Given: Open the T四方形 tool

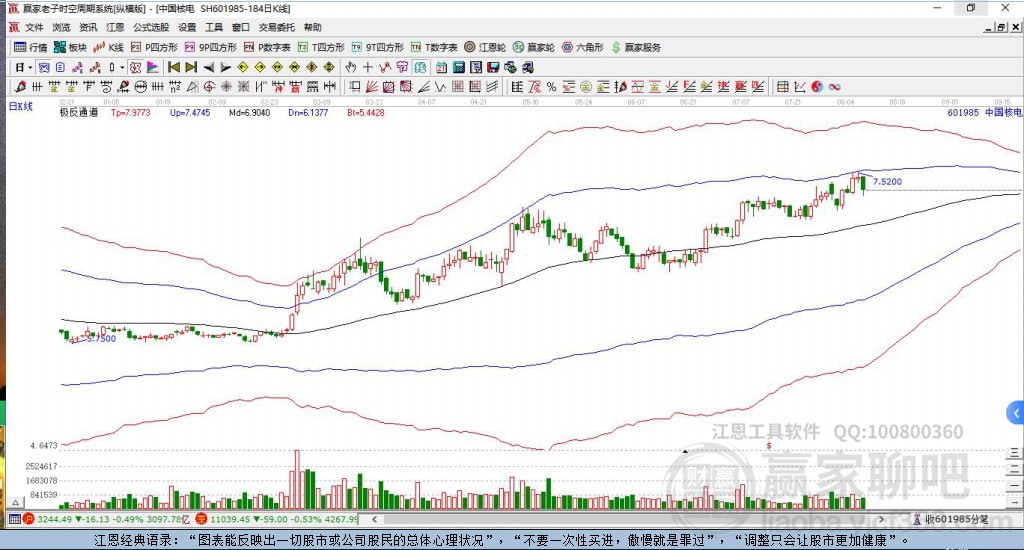Looking at the screenshot, I should pyautogui.click(x=321, y=47).
